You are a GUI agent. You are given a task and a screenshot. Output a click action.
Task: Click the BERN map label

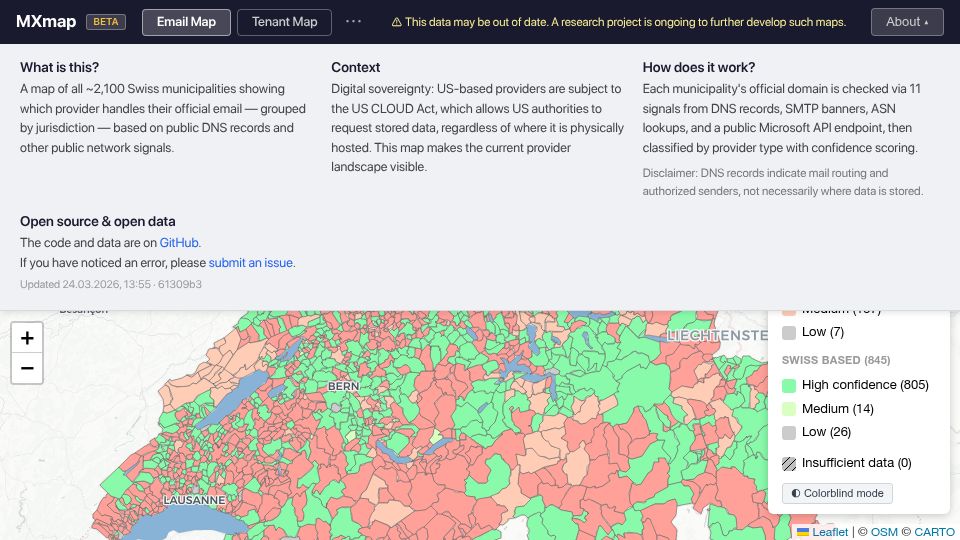[343, 386]
